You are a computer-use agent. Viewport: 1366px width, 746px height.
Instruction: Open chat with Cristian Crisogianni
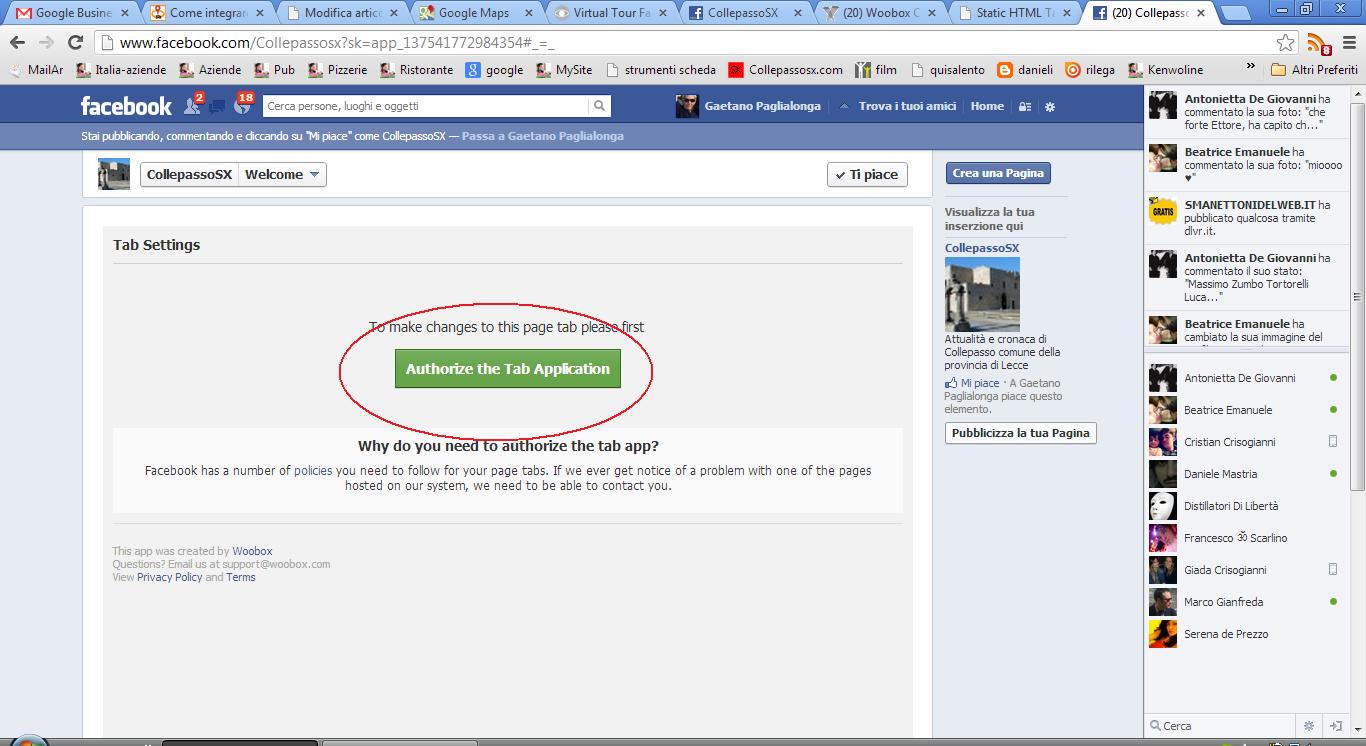[x=1244, y=442]
